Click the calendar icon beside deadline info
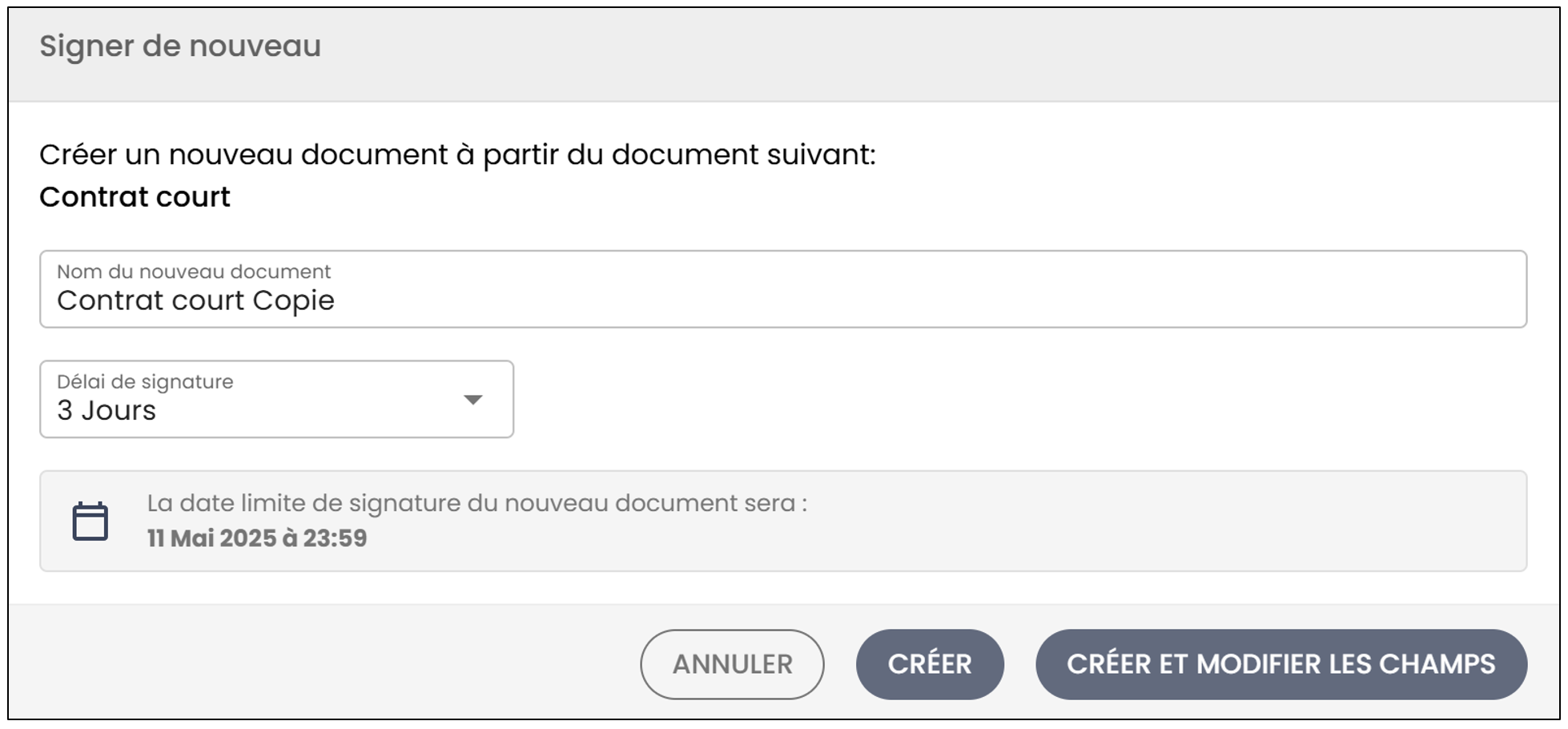The height and width of the screenshot is (729, 1568). coord(90,522)
